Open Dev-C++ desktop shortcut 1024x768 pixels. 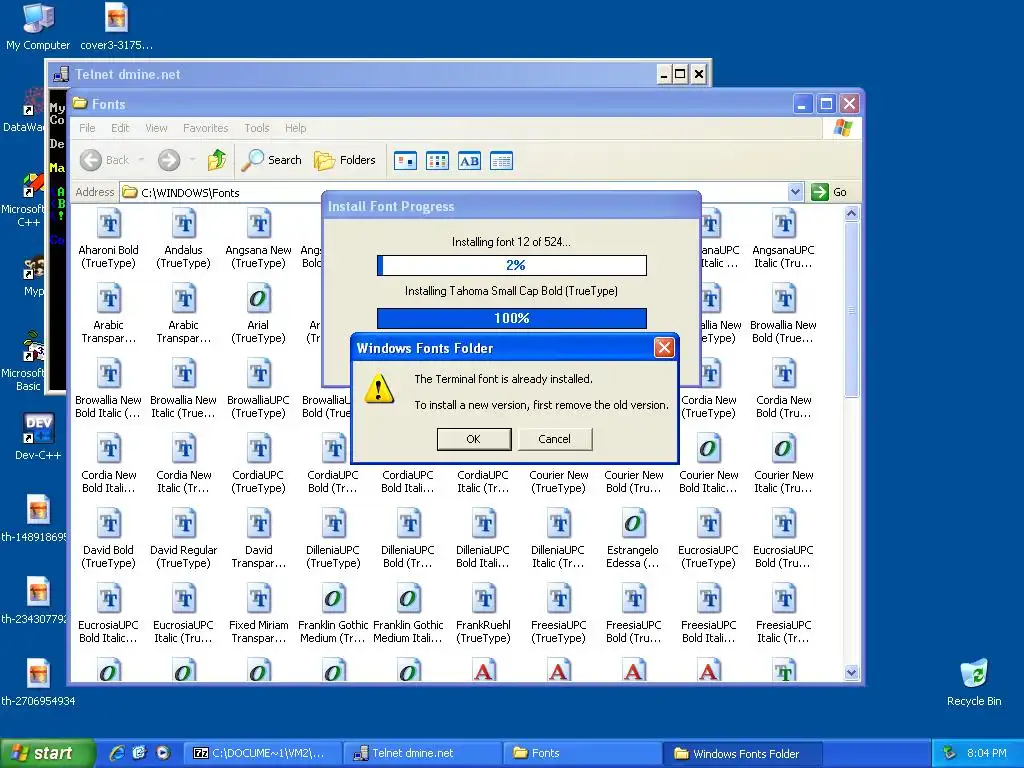38,437
